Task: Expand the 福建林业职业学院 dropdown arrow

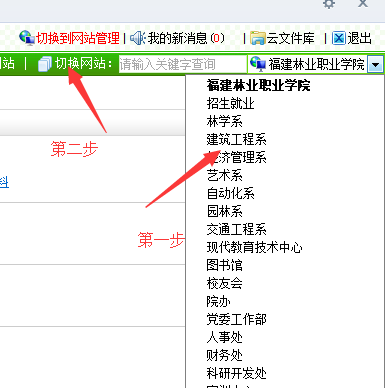Action: (375, 64)
